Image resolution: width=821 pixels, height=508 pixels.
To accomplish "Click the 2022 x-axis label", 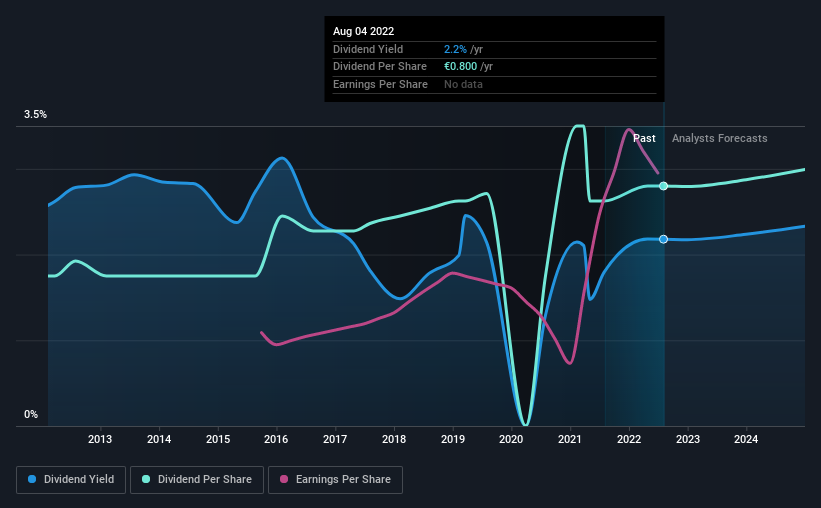I will (629, 439).
